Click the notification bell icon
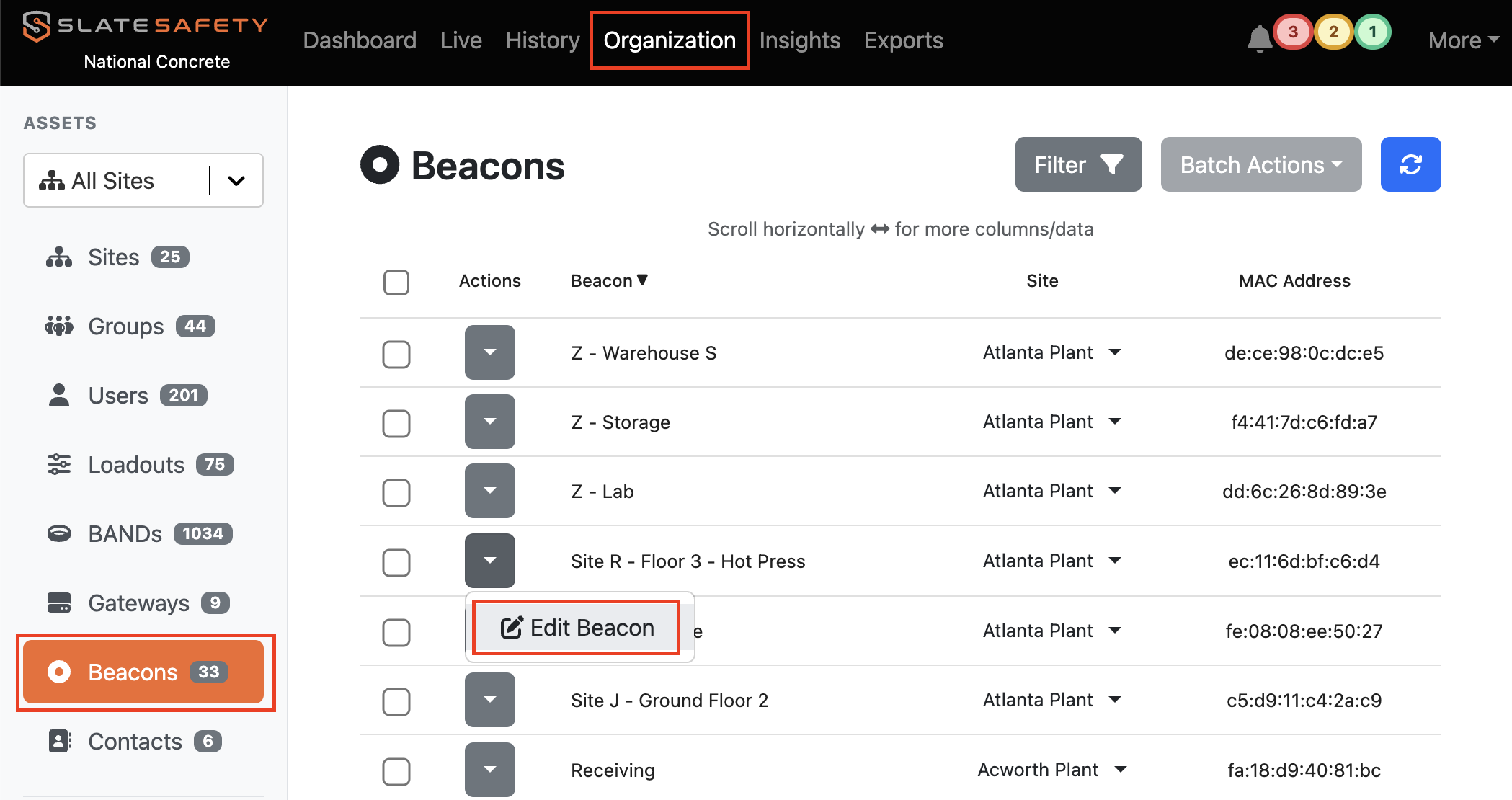This screenshot has width=1512, height=800. tap(1258, 38)
